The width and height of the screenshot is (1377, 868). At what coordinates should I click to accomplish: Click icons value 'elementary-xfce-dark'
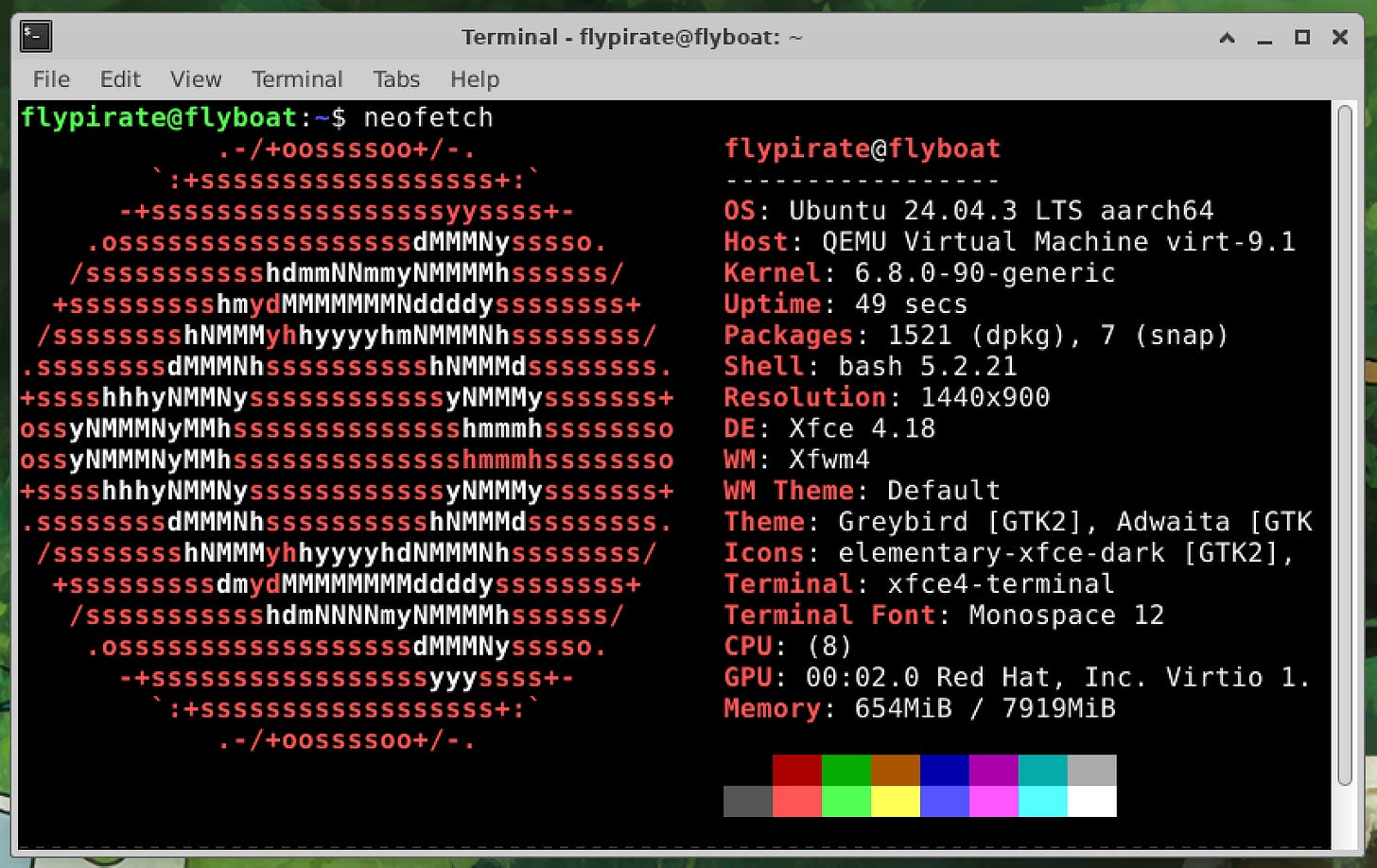(x=1002, y=553)
